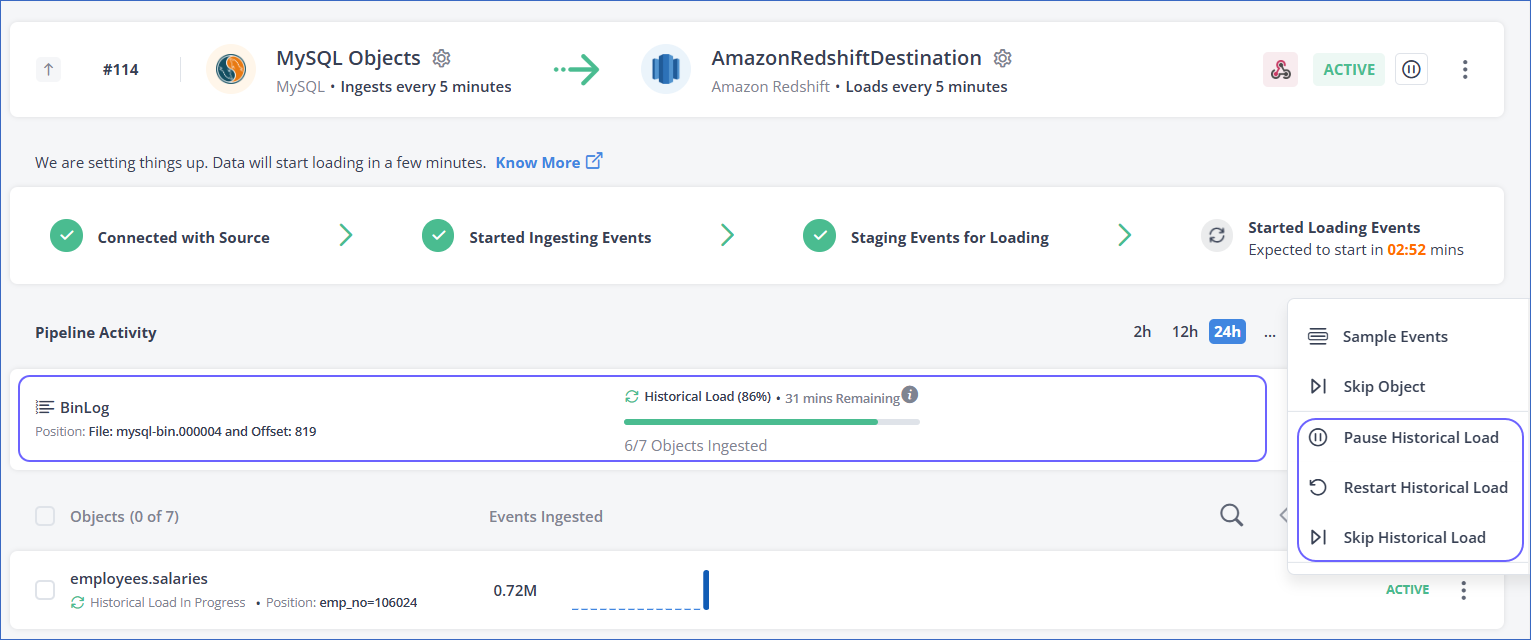
Task: Click the info icon beside 31 mins Remaining
Action: click(x=909, y=394)
